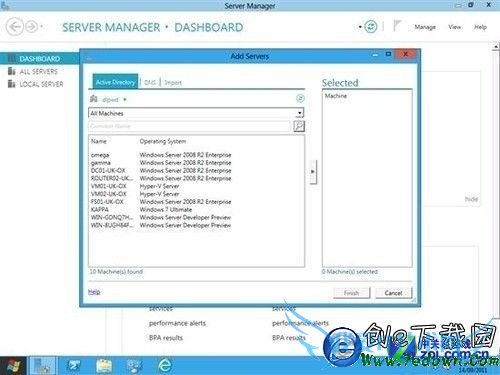The width and height of the screenshot is (500, 375).
Task: Click the left performance alerts entry
Action: point(177,323)
